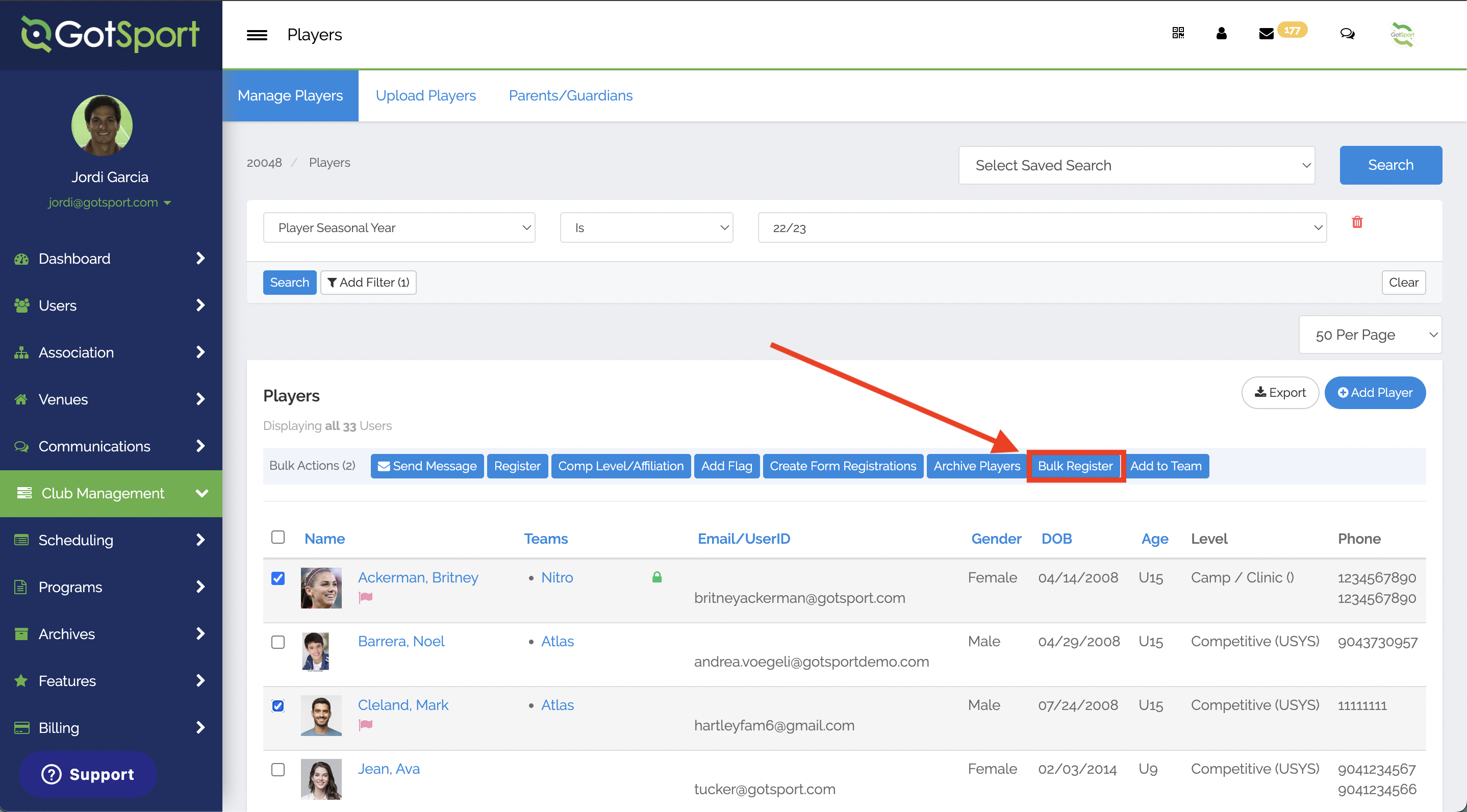Click the Comp Level/Affiliation button
Viewport: 1467px width, 812px height.
621,466
